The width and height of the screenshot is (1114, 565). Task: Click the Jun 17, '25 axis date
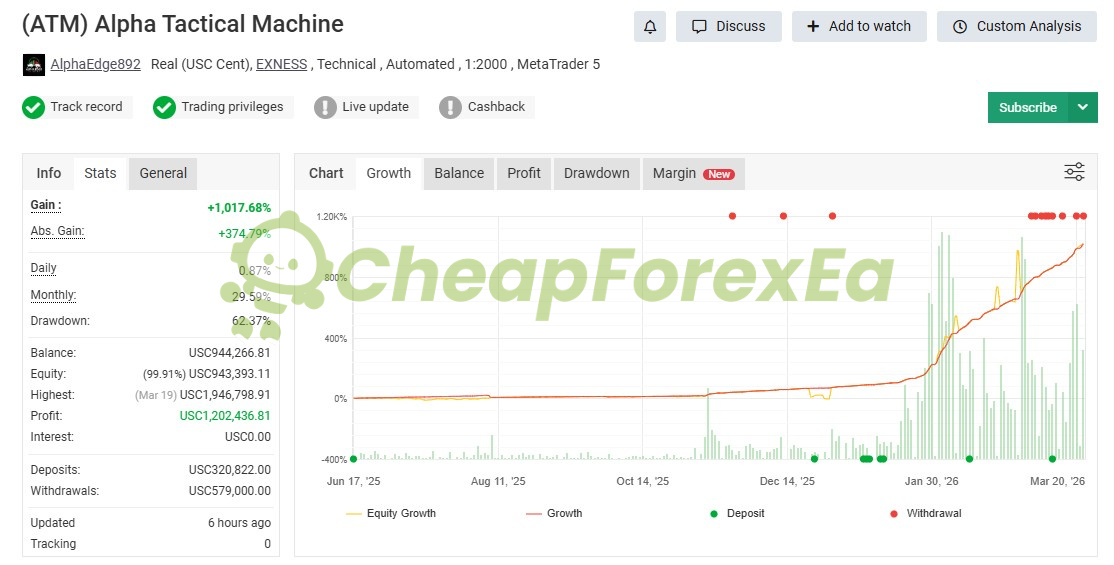click(353, 481)
